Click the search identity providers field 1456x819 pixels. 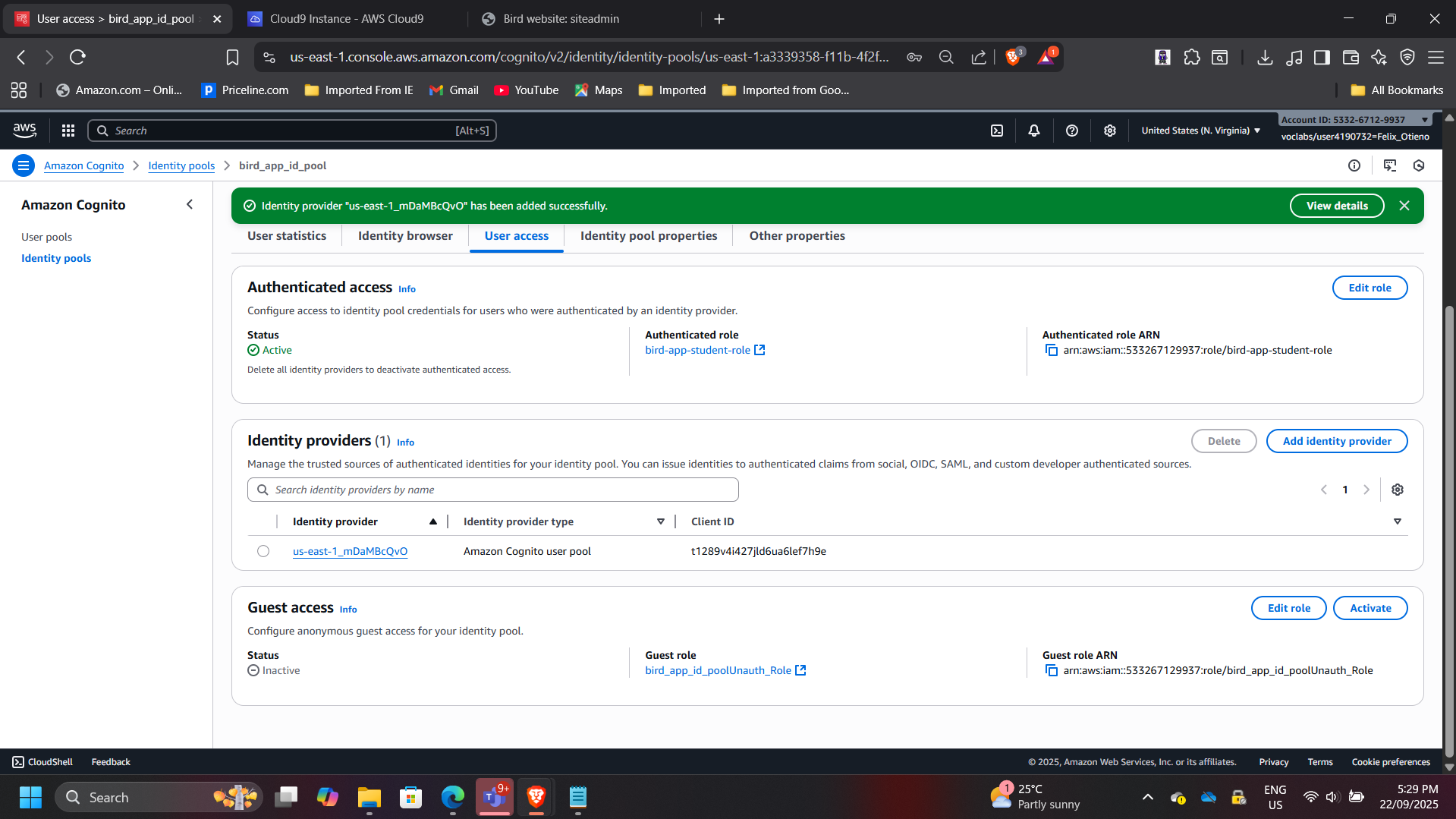[493, 490]
